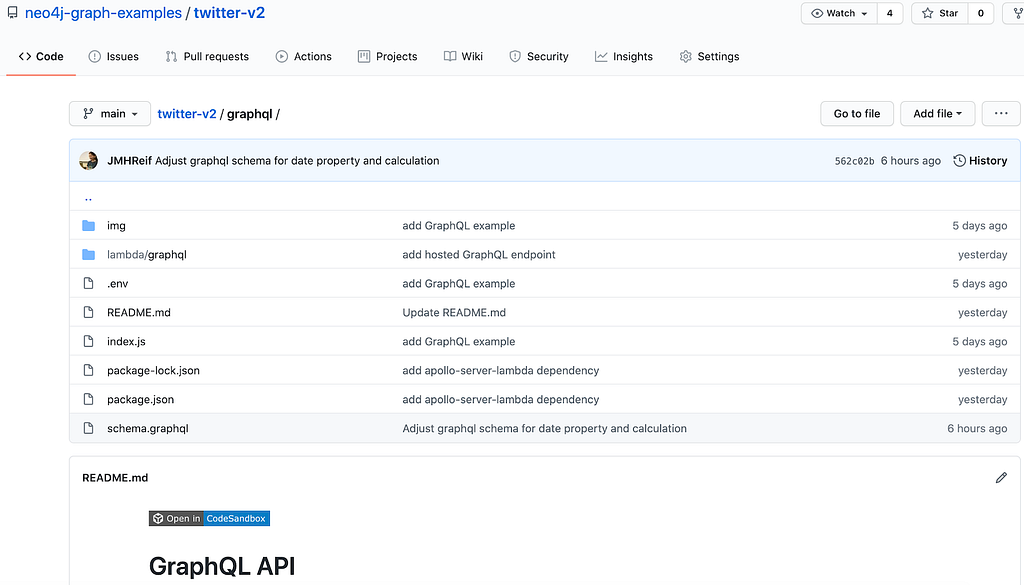Click the file icon for schema.graphql

89,428
